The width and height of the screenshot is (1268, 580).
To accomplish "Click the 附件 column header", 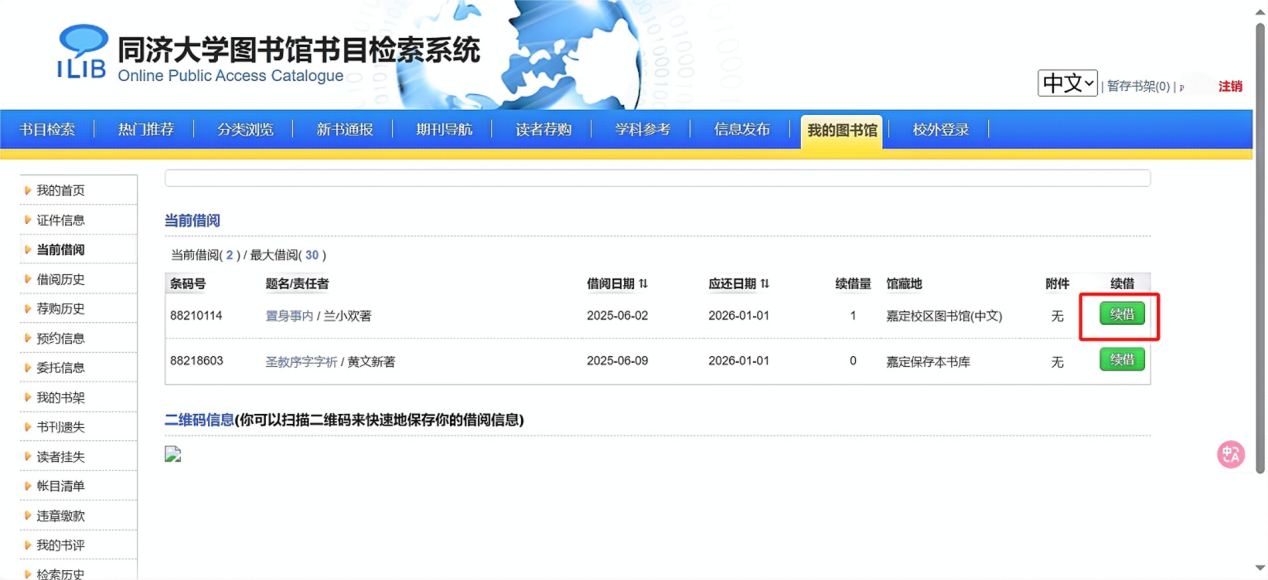I will [1057, 284].
